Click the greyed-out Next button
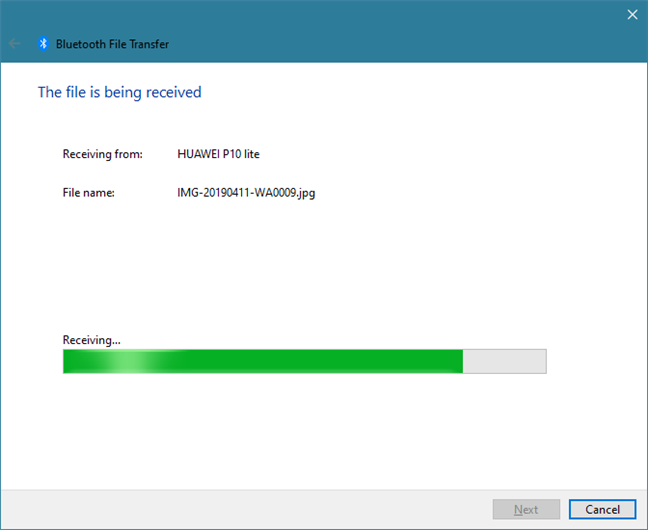The height and width of the screenshot is (530, 648). pyautogui.click(x=526, y=509)
